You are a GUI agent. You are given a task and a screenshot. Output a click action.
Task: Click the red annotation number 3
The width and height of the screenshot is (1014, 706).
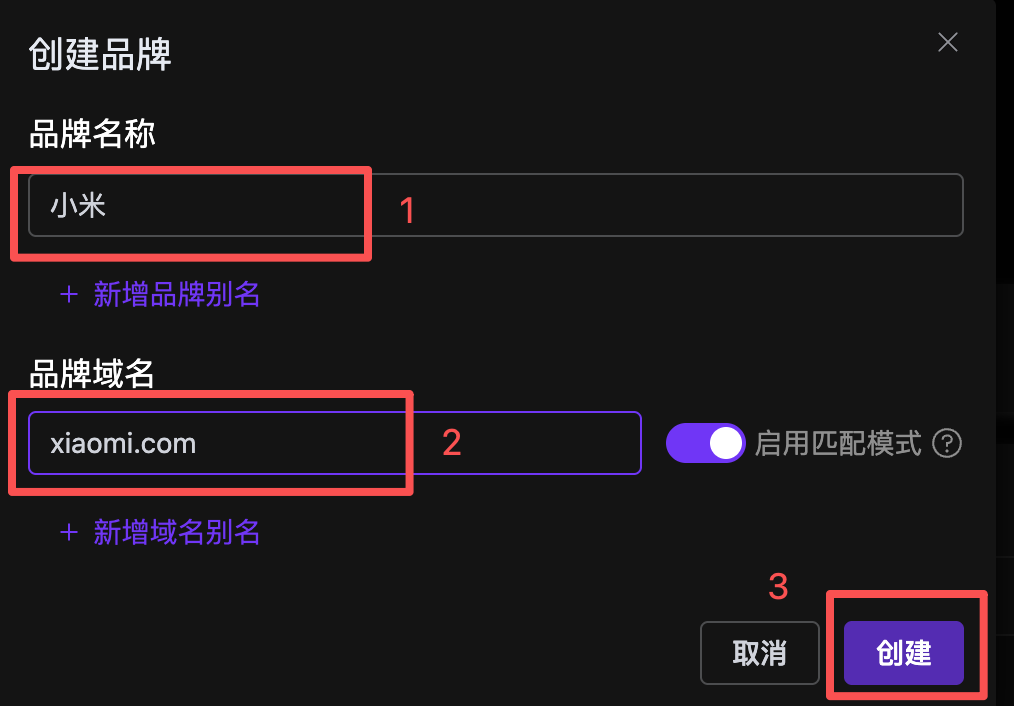[x=778, y=586]
